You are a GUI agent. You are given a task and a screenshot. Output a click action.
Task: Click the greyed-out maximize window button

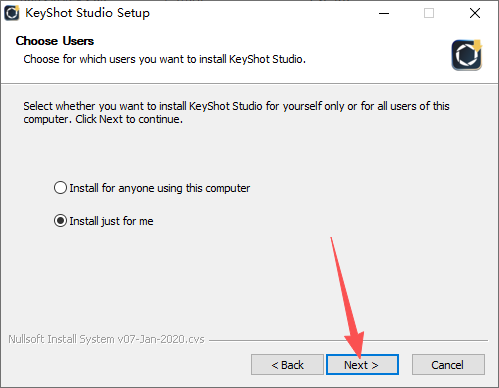[x=429, y=13]
